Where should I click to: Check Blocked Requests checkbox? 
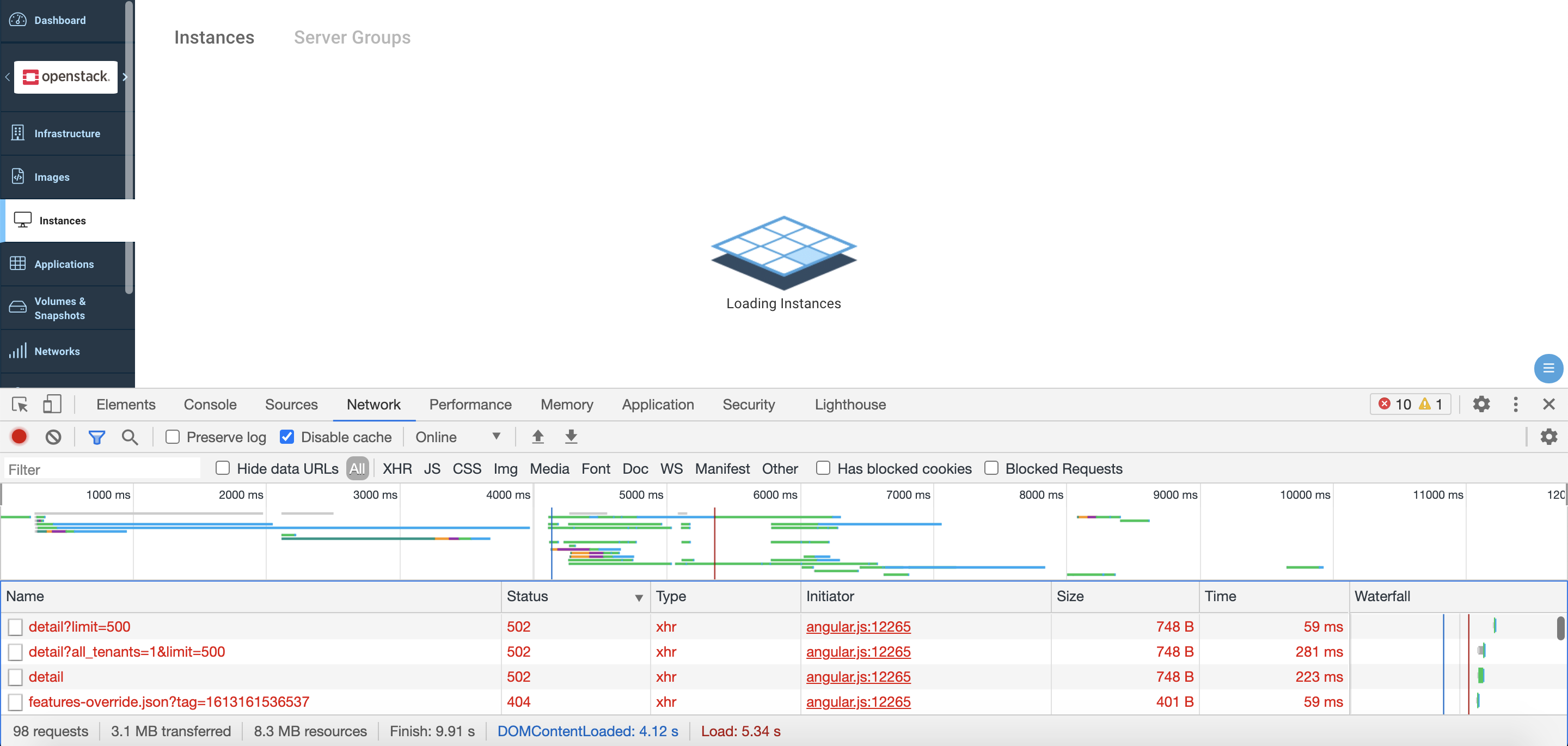tap(991, 468)
